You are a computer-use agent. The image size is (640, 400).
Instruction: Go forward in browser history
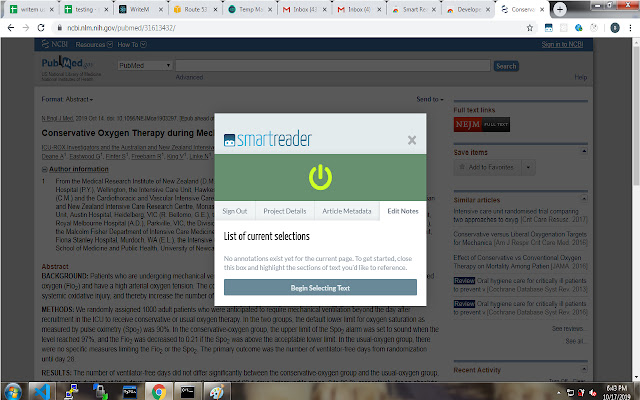26,28
